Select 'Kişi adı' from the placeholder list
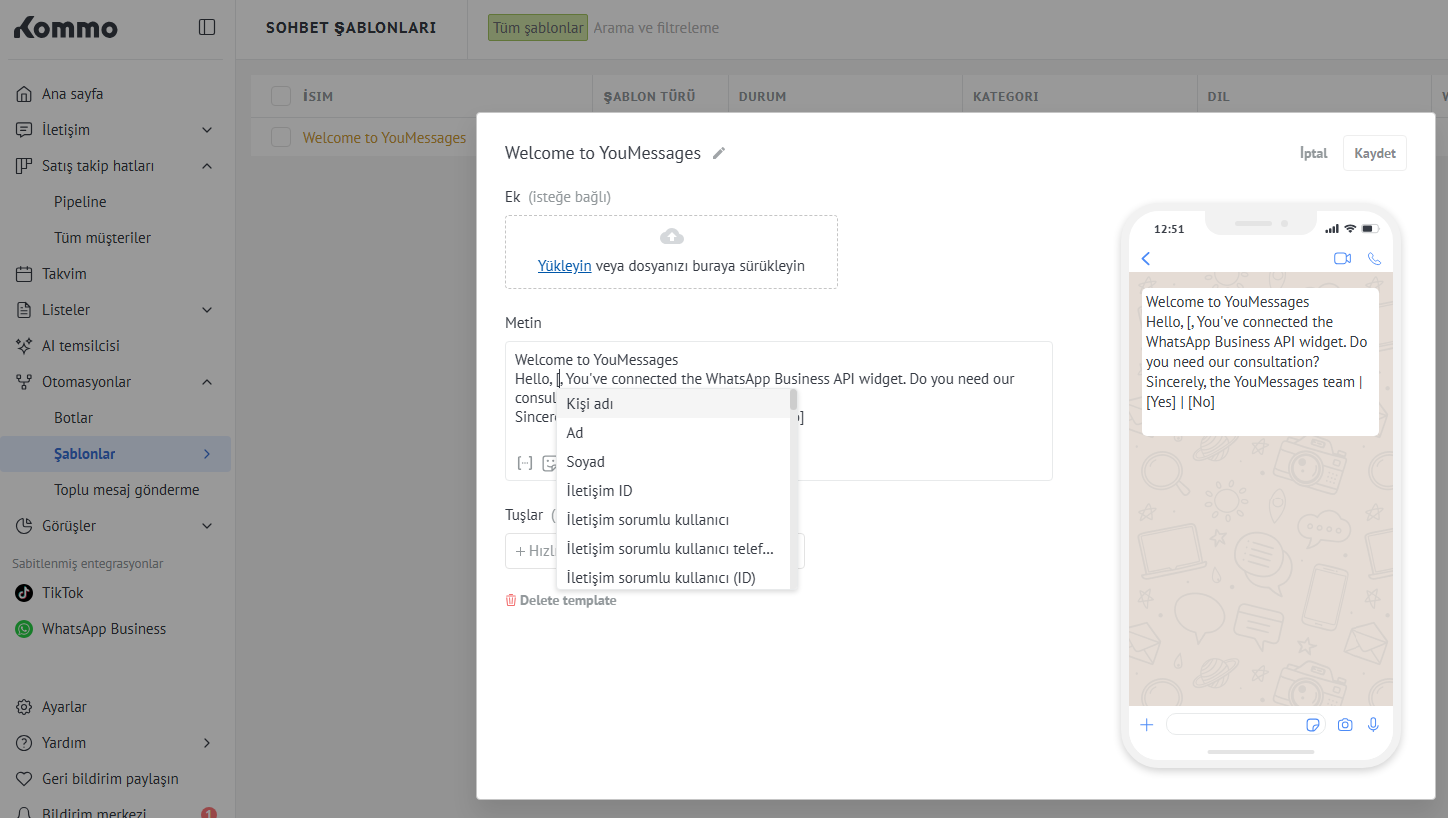This screenshot has width=1448, height=818. pos(590,404)
